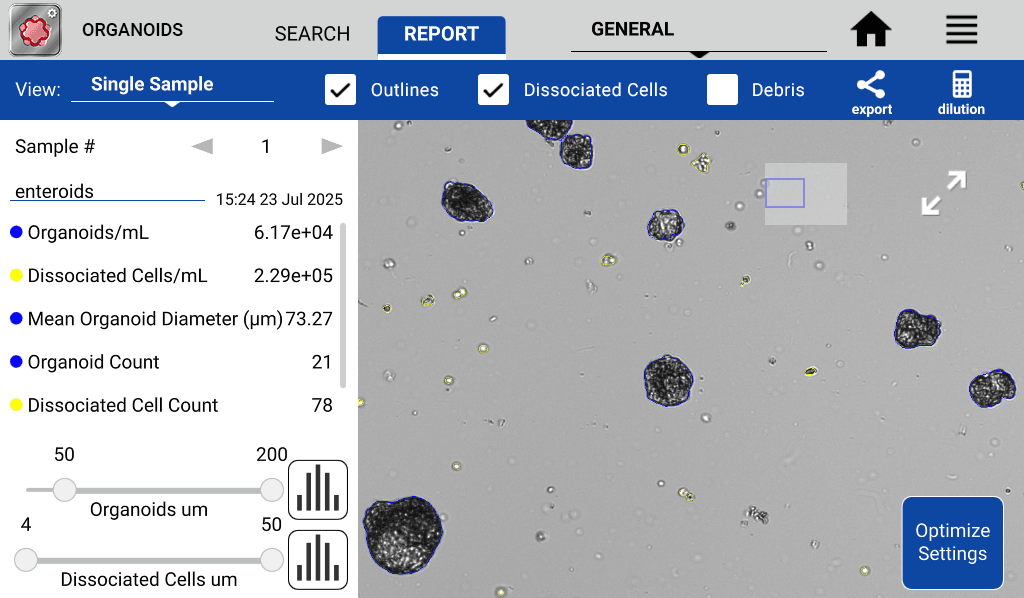Switch to the REPORT tab

click(x=441, y=35)
